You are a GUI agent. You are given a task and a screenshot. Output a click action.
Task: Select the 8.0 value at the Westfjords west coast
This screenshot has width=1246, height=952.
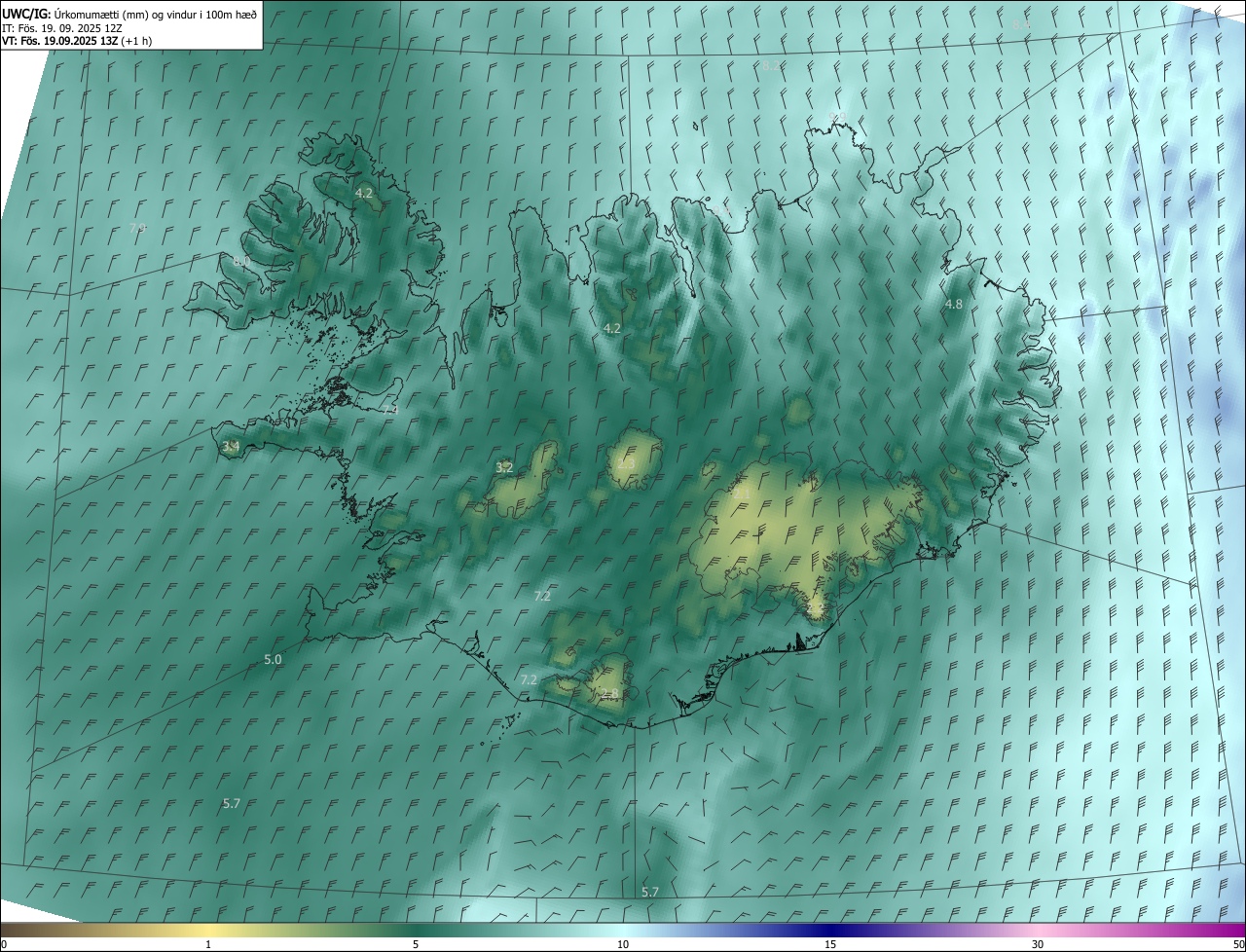pyautogui.click(x=241, y=263)
